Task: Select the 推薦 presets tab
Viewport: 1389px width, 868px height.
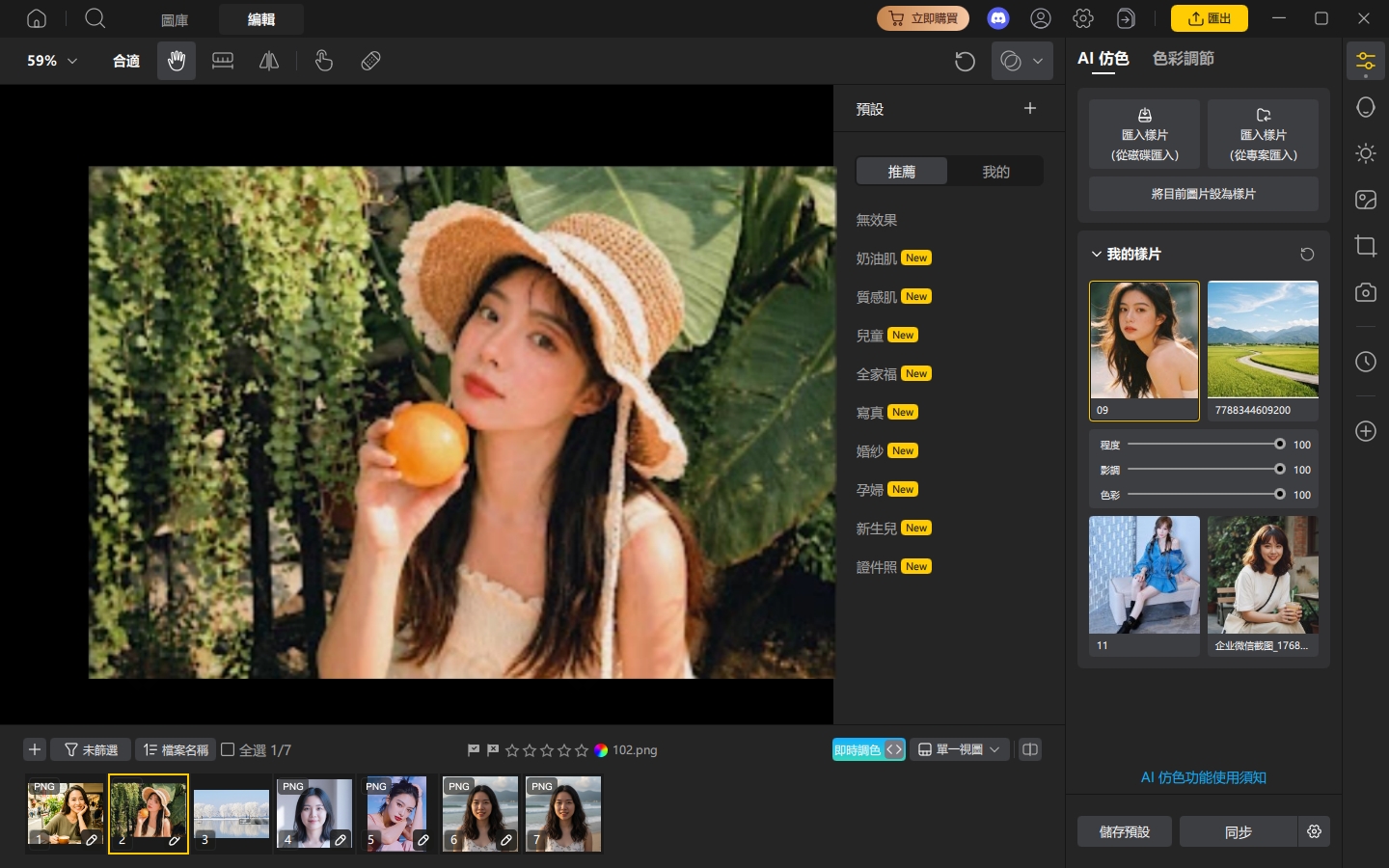Action: [x=902, y=172]
